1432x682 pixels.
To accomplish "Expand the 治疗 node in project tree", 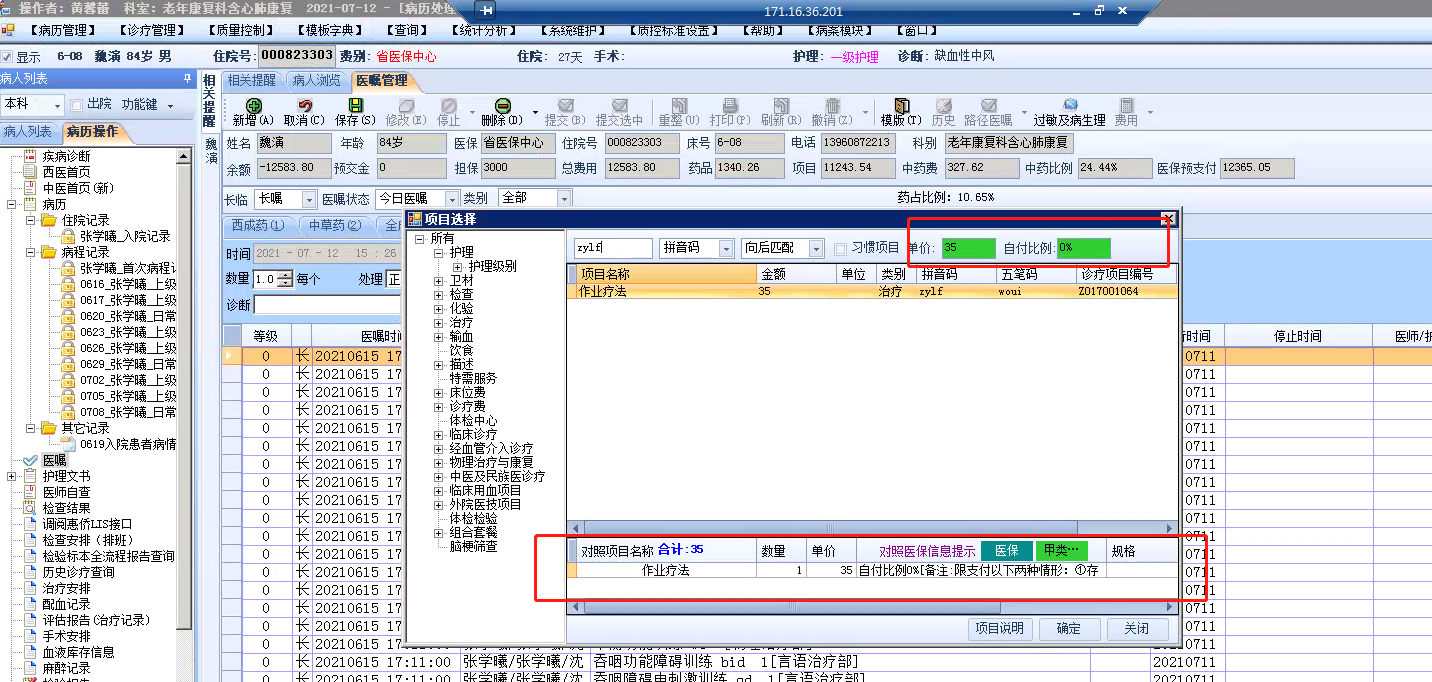I will 439,323.
